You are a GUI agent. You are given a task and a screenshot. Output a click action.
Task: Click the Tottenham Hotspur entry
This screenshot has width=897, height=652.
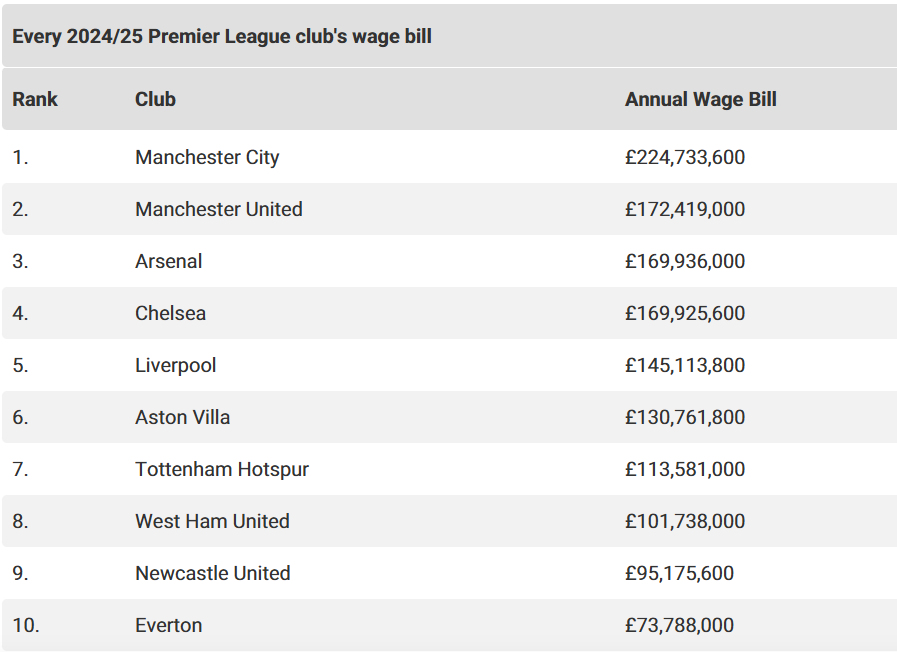(x=222, y=470)
